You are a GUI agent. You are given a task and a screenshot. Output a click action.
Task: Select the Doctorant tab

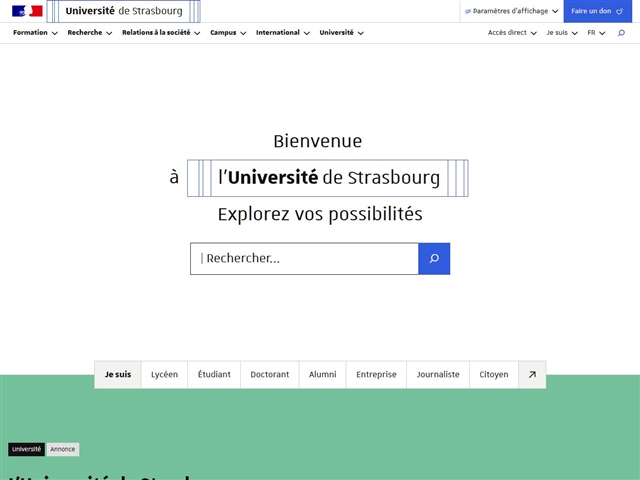tap(270, 374)
